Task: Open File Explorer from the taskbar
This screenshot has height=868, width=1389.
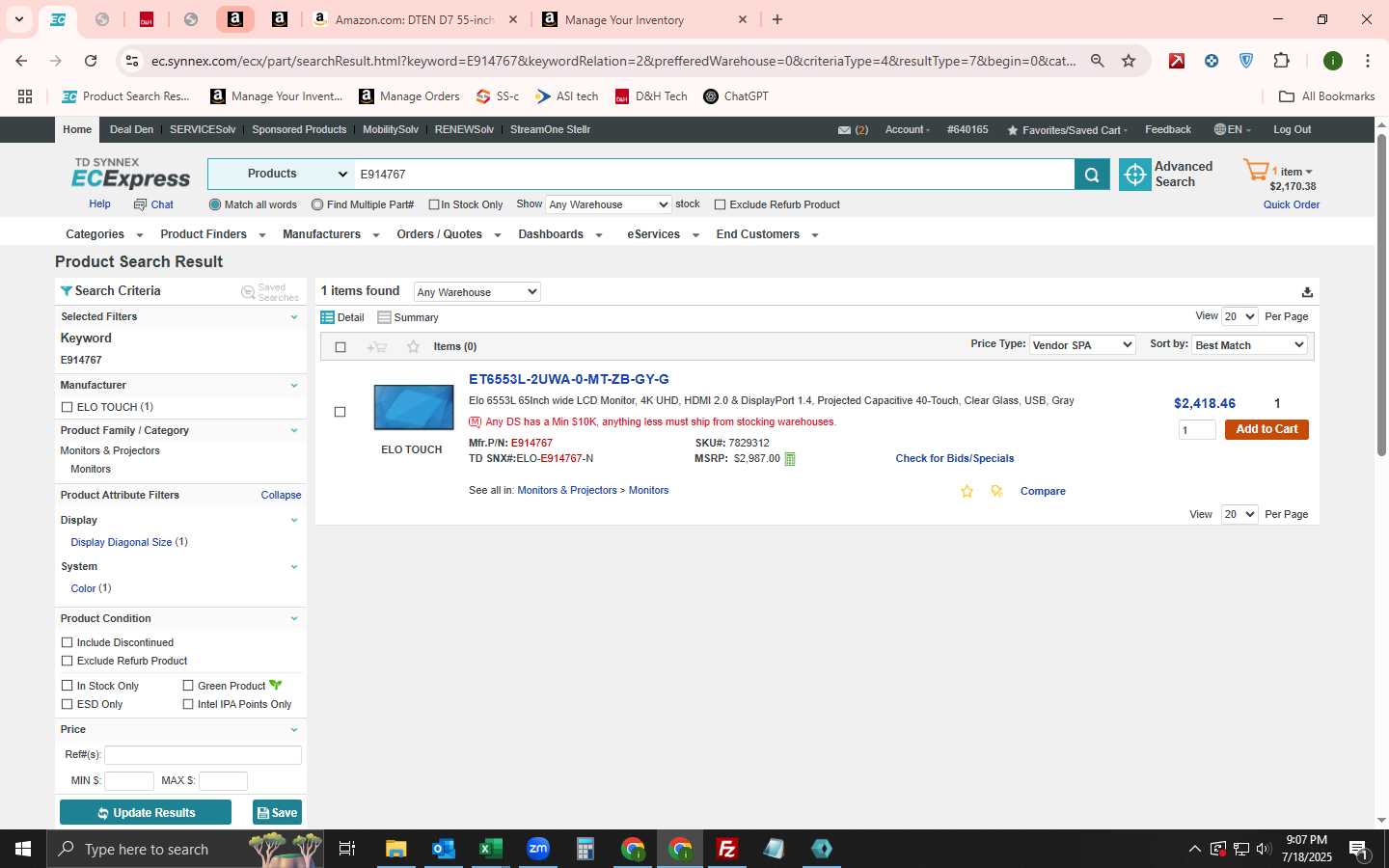Action: (395, 849)
